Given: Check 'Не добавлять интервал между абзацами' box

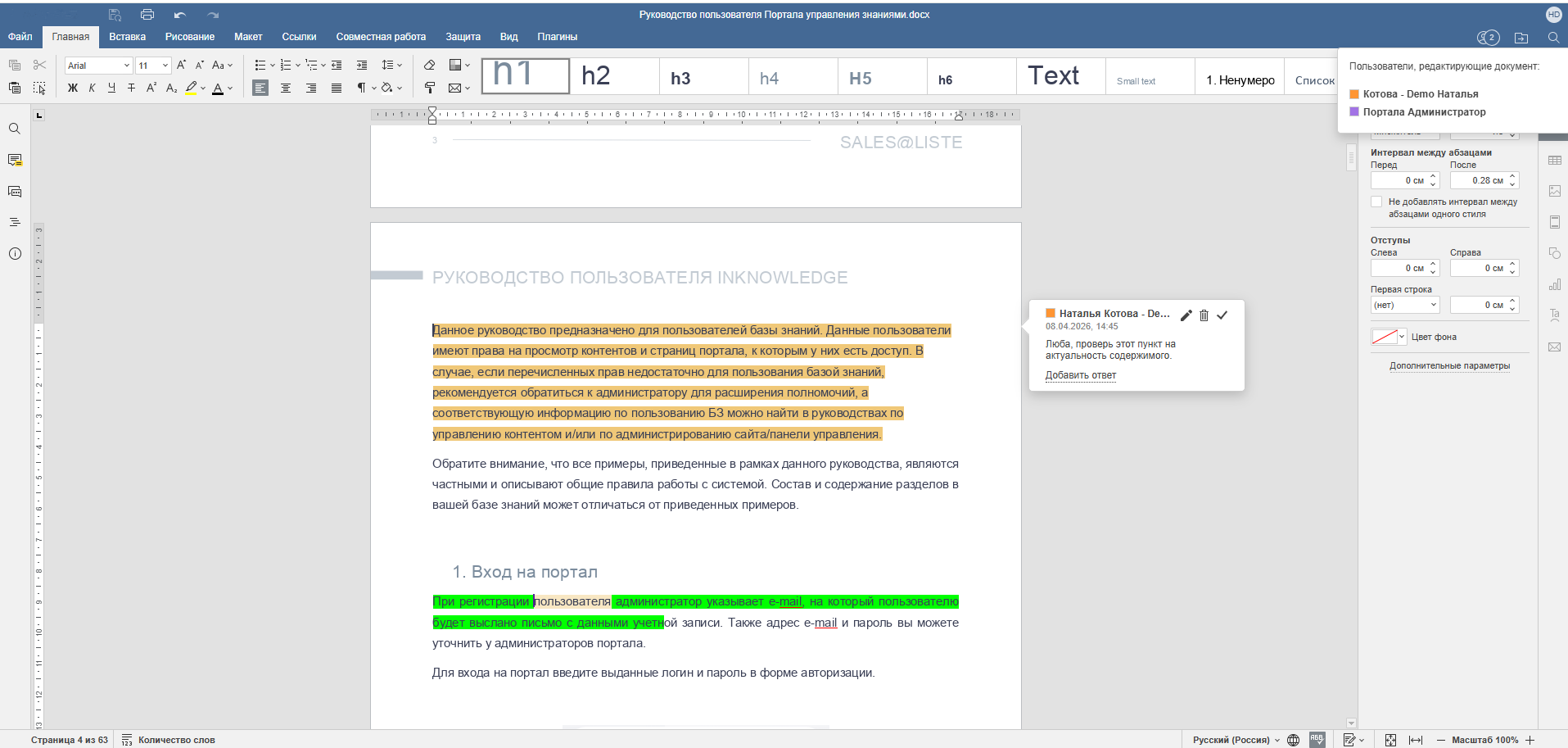Looking at the screenshot, I should click(x=1376, y=202).
